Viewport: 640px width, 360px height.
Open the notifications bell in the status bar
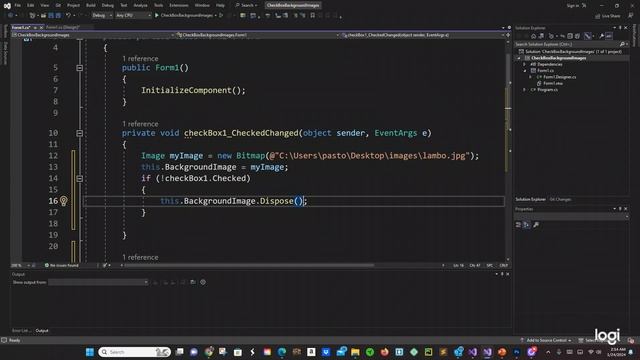coord(631,340)
